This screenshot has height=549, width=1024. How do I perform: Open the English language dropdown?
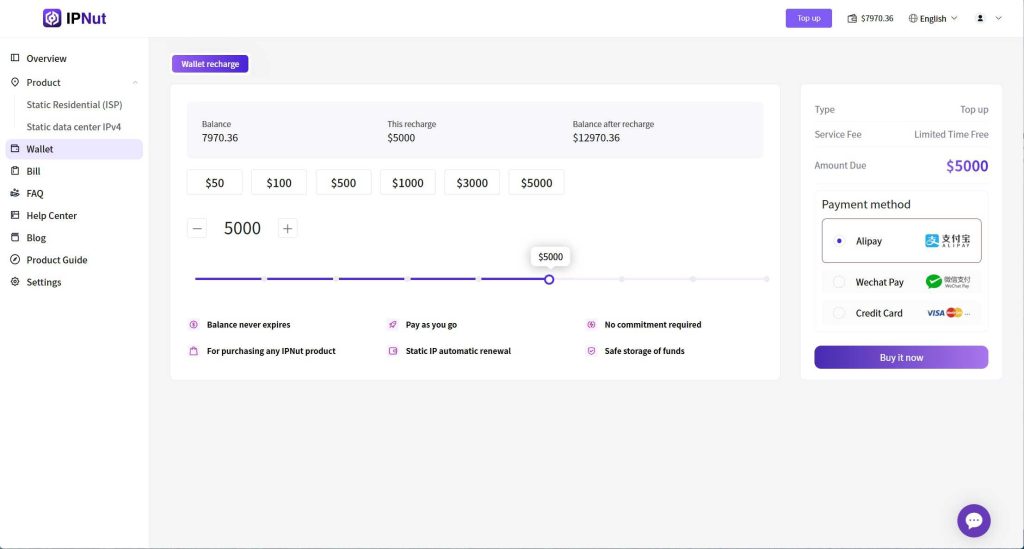point(932,18)
